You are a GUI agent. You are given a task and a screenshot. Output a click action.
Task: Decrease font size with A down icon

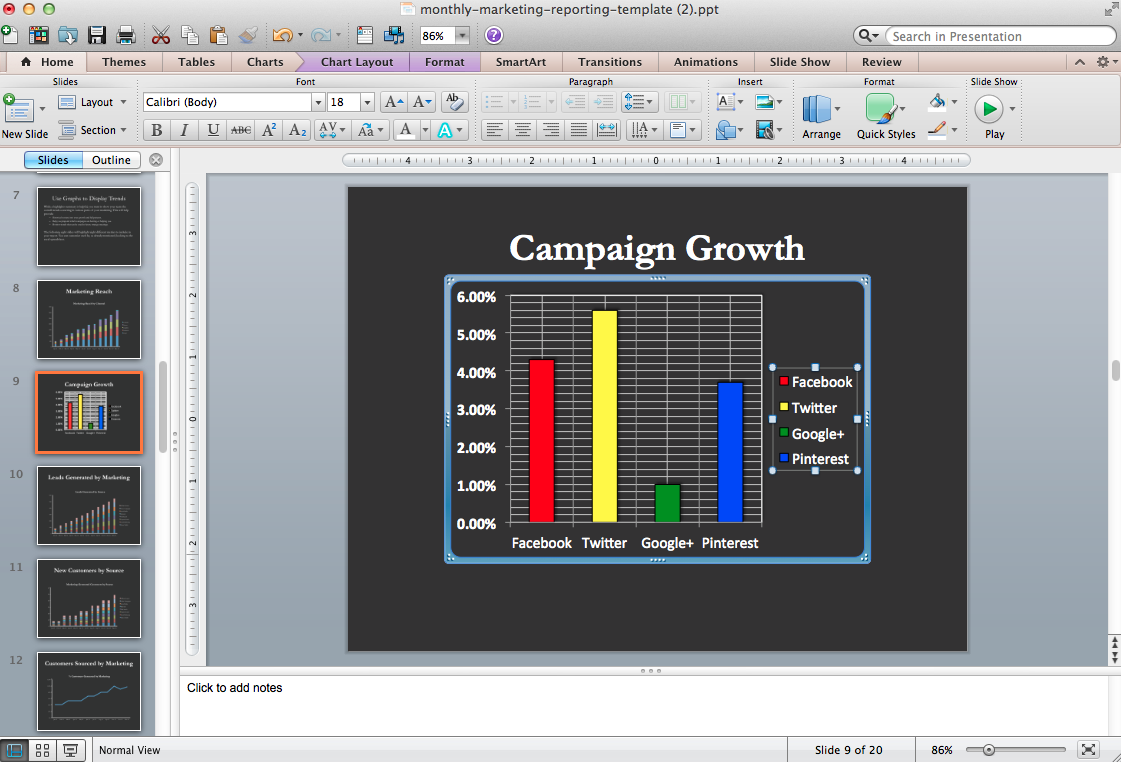(422, 102)
